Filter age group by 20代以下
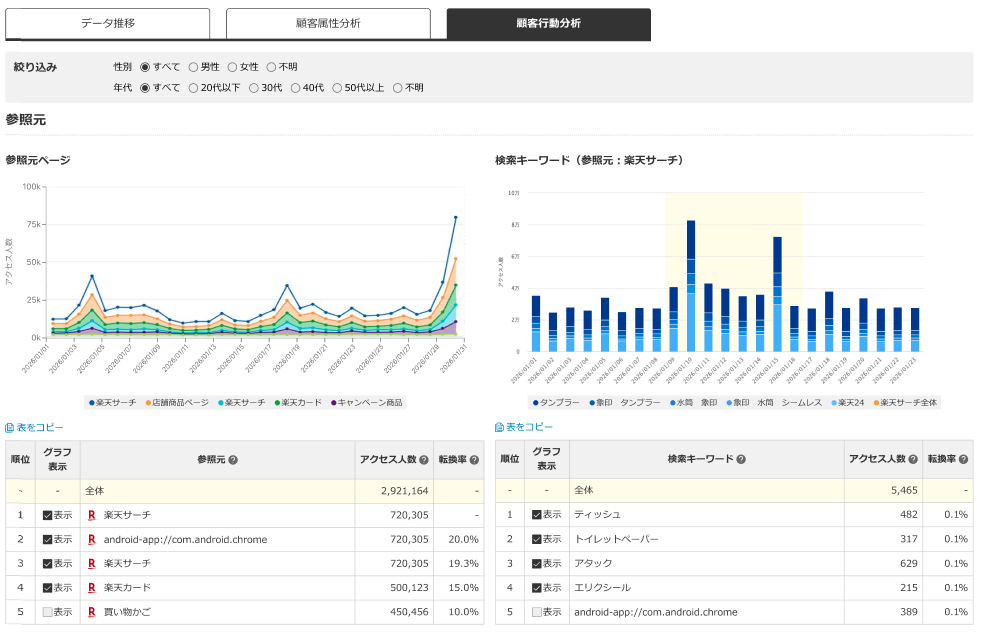 (193, 88)
